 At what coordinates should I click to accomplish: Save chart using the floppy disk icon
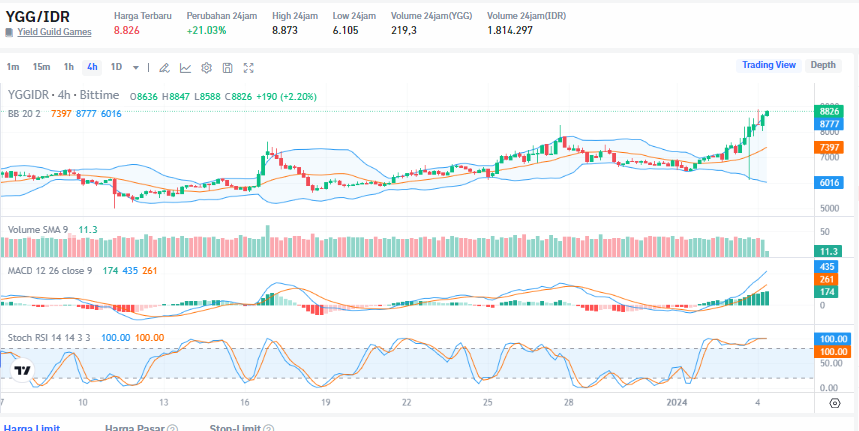(227, 68)
